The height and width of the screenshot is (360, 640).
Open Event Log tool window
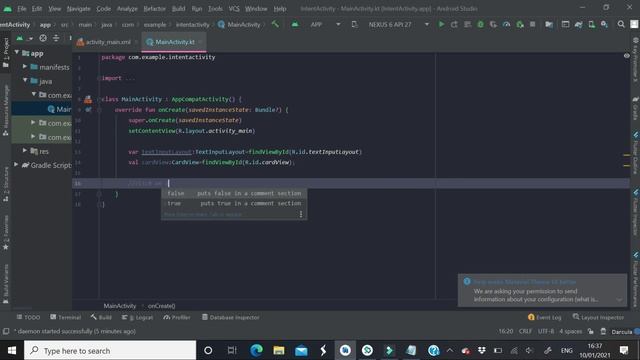tap(544, 317)
